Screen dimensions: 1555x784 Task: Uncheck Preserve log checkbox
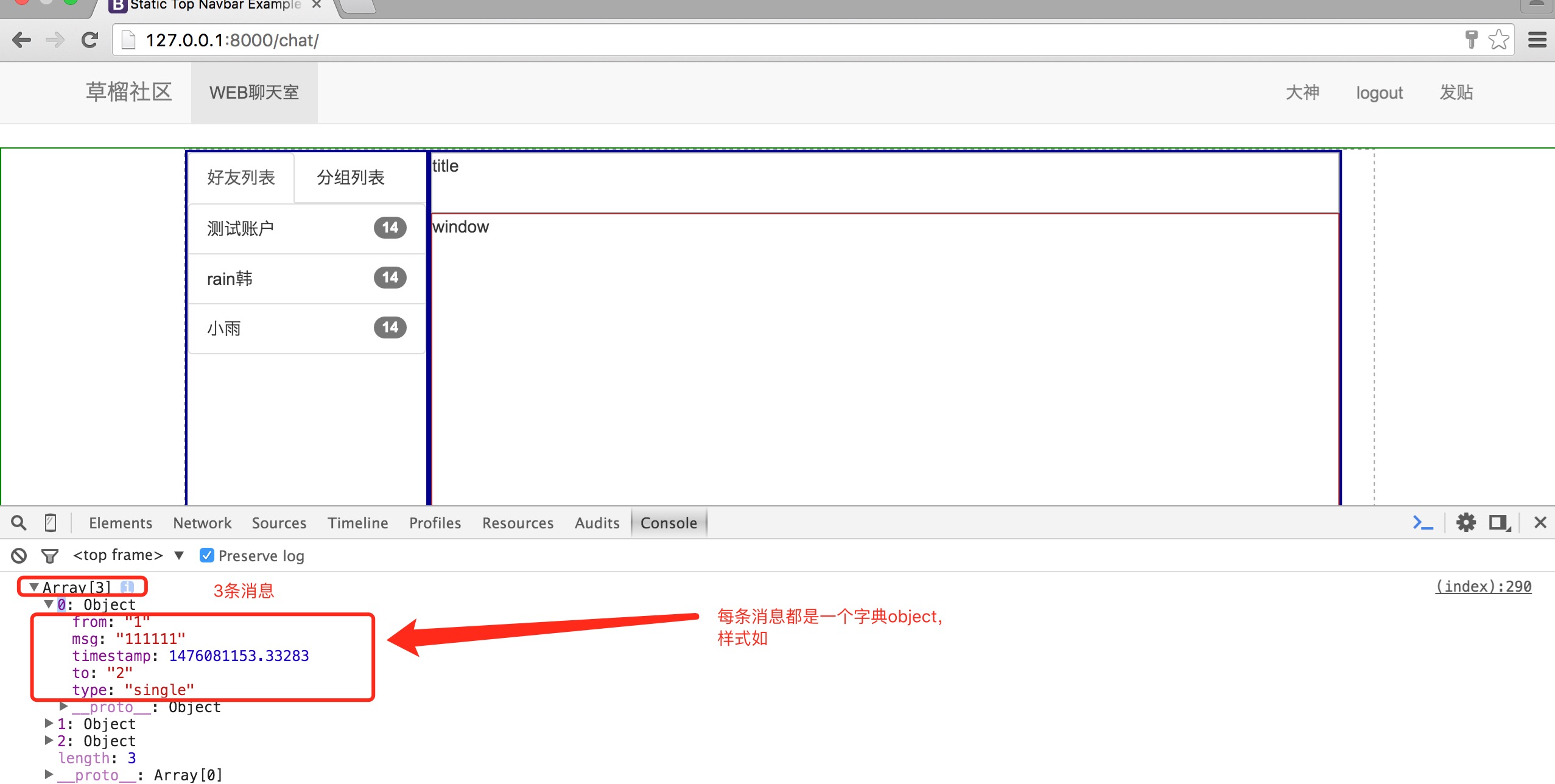click(207, 555)
